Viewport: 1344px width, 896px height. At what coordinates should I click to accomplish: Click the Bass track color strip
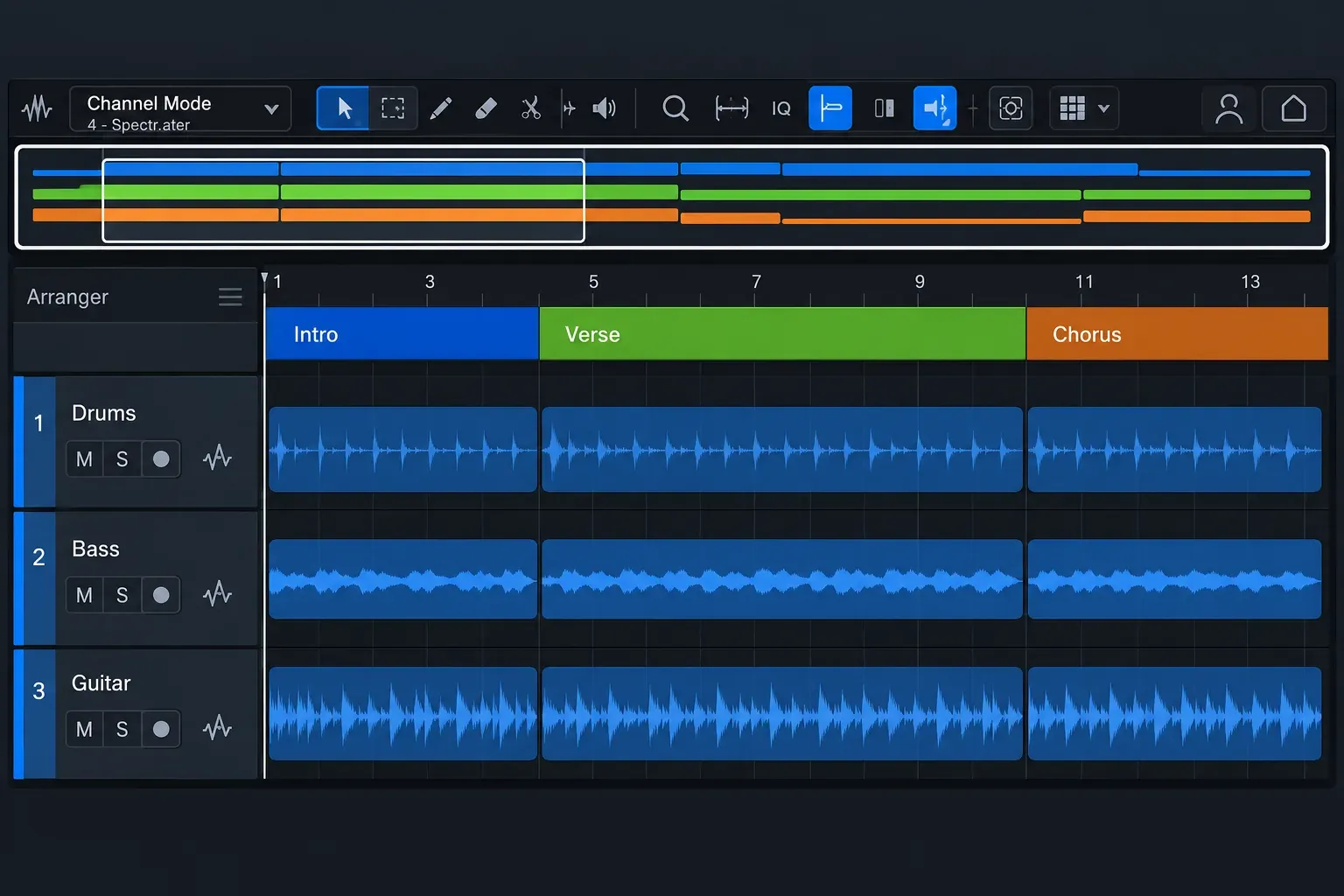tap(18, 578)
